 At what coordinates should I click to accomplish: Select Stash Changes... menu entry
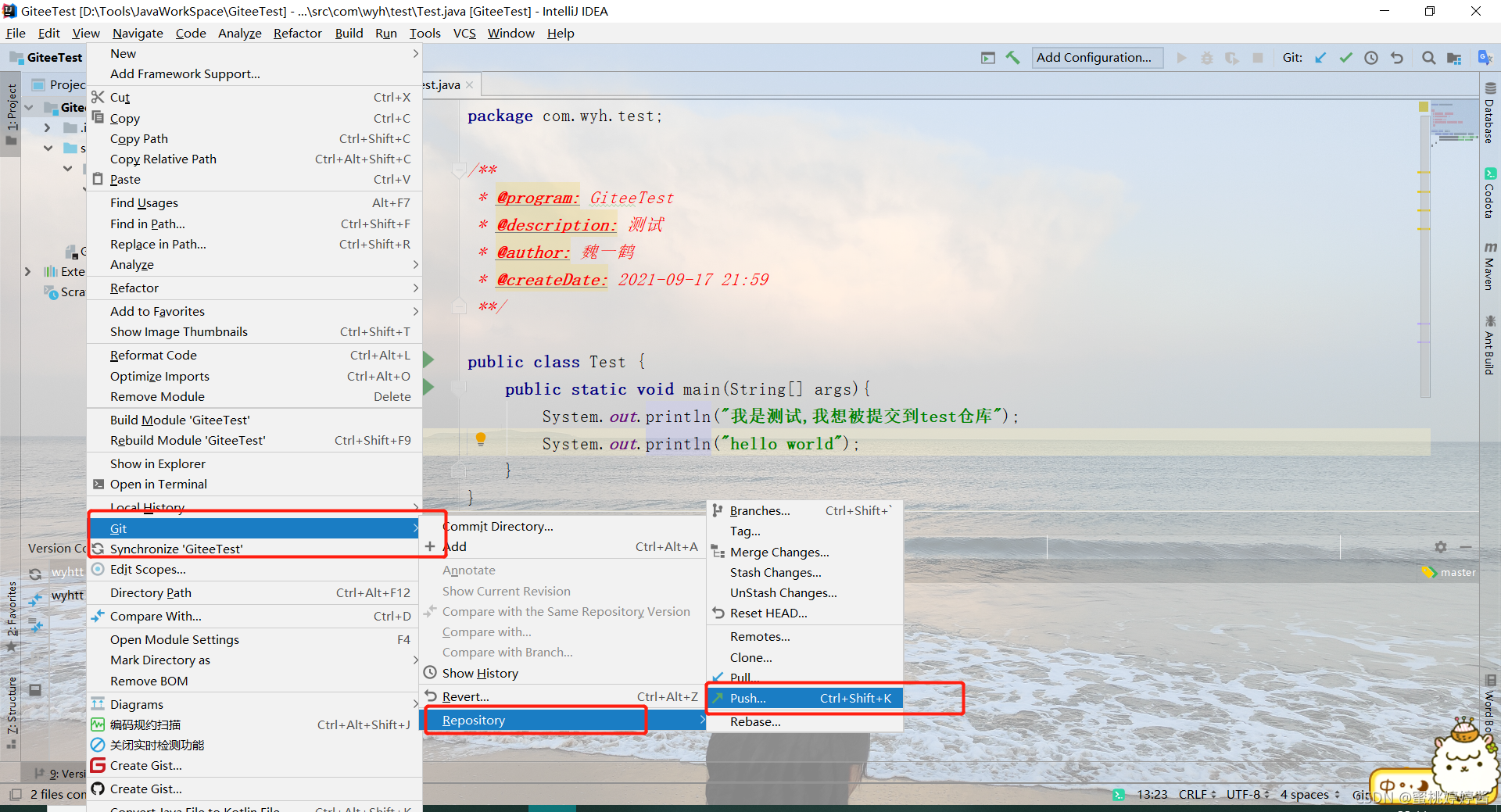[x=804, y=572]
